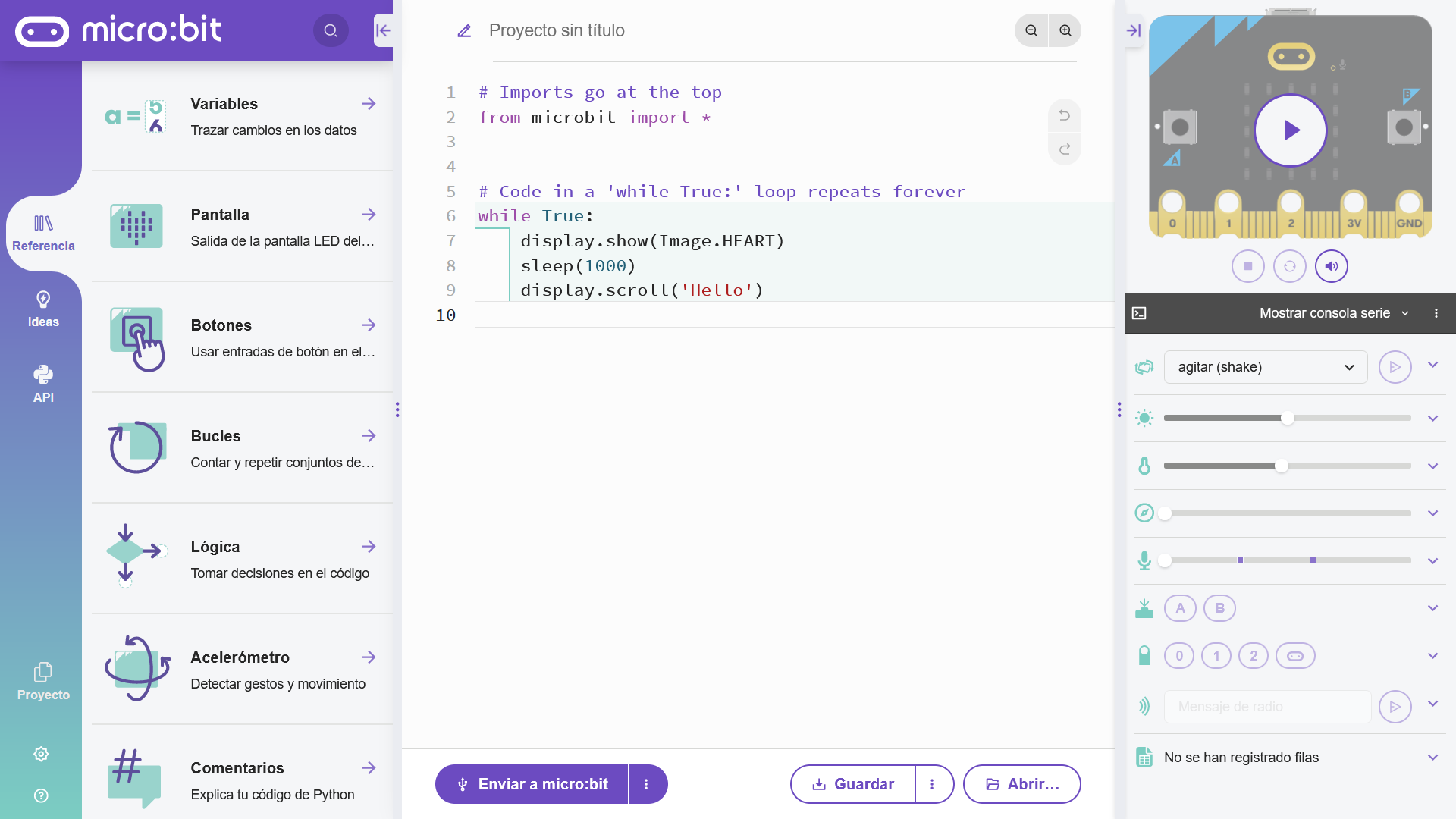Select the Python API sidebar icon
Viewport: 1456px width, 819px height.
tap(42, 384)
